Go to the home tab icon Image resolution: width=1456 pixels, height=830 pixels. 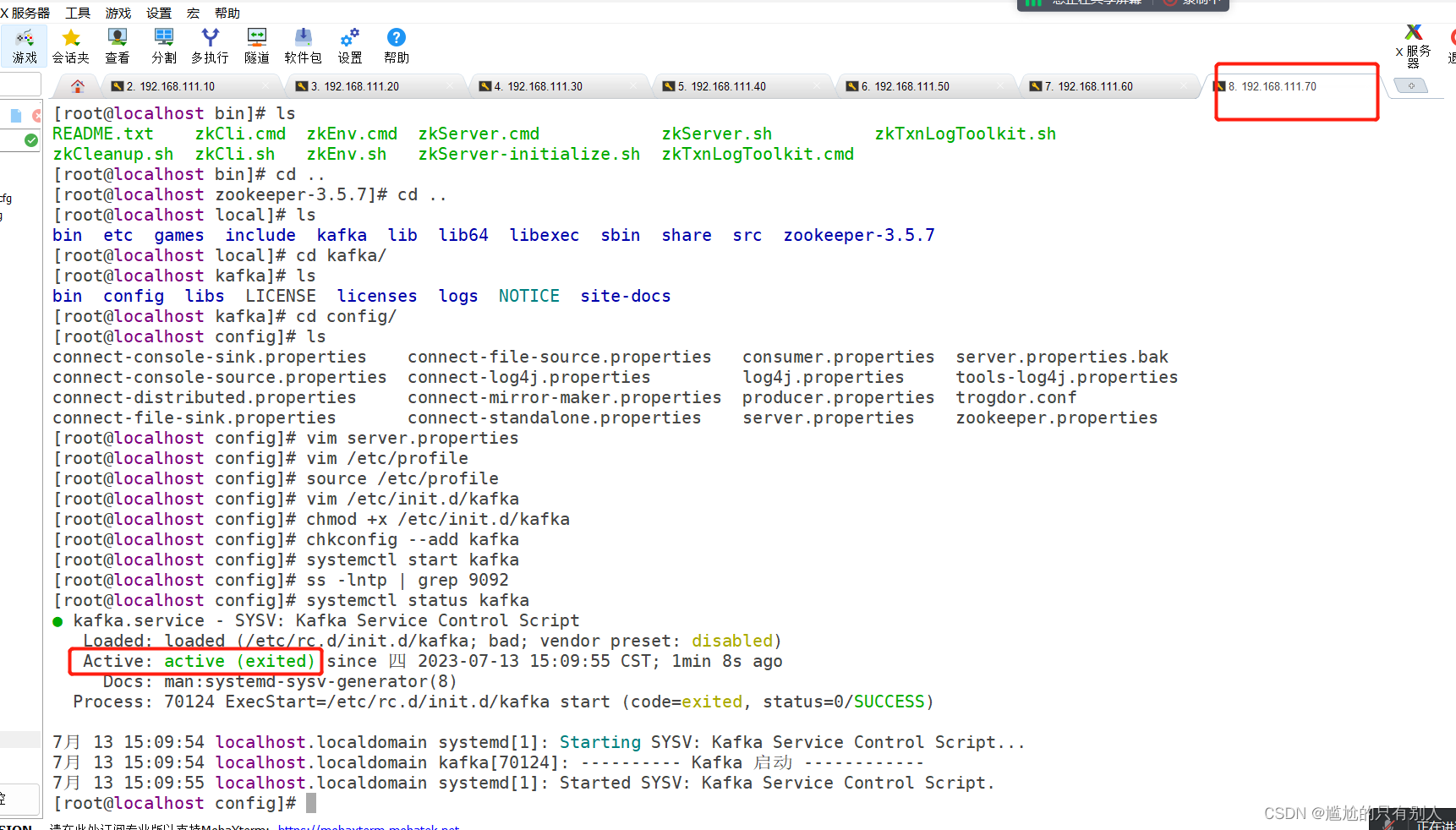[78, 86]
